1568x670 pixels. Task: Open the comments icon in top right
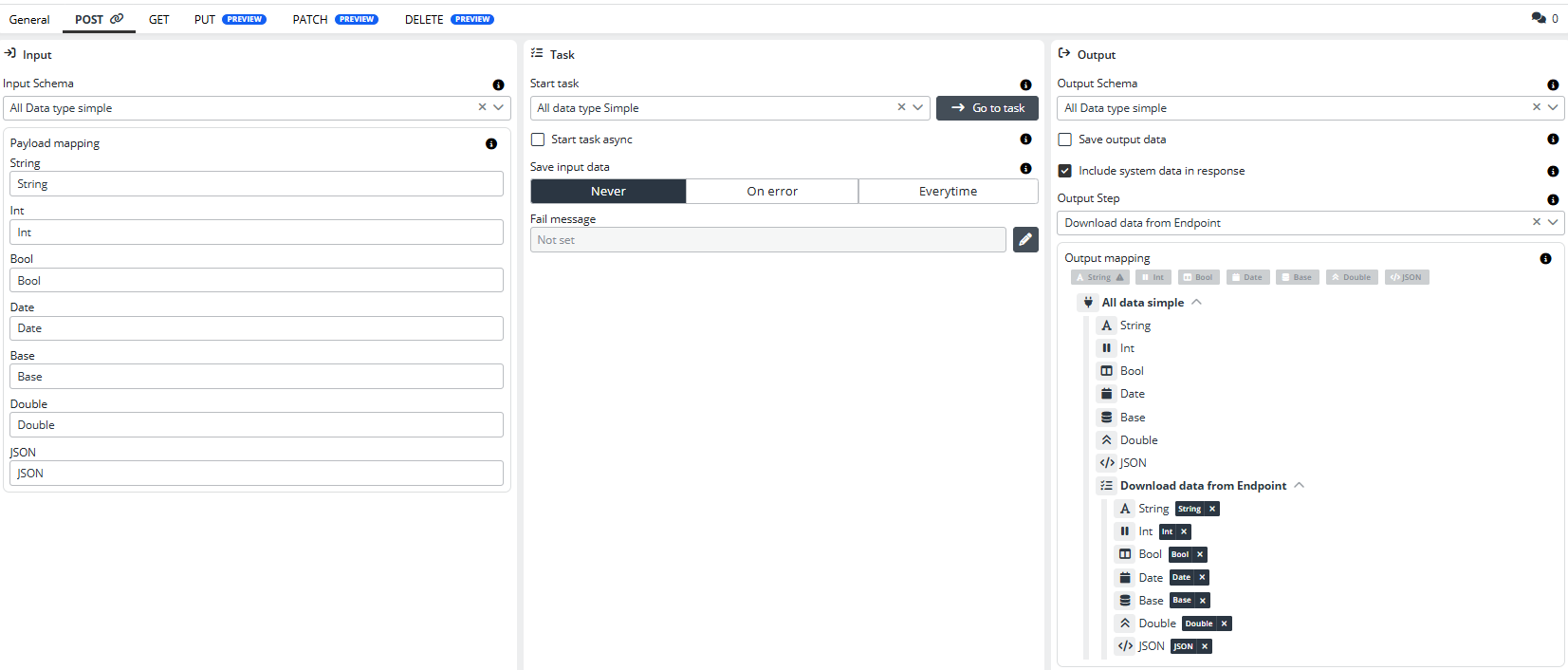pyautogui.click(x=1539, y=18)
